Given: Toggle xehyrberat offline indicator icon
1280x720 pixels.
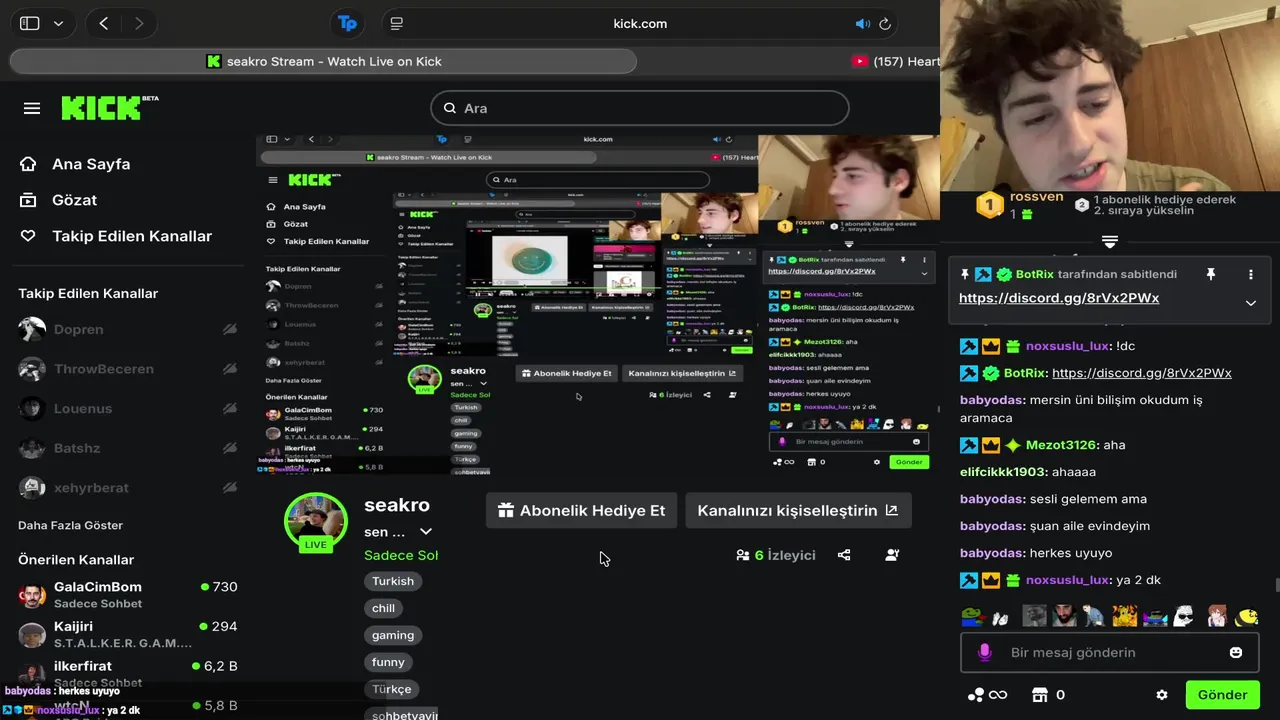Looking at the screenshot, I should (230, 487).
